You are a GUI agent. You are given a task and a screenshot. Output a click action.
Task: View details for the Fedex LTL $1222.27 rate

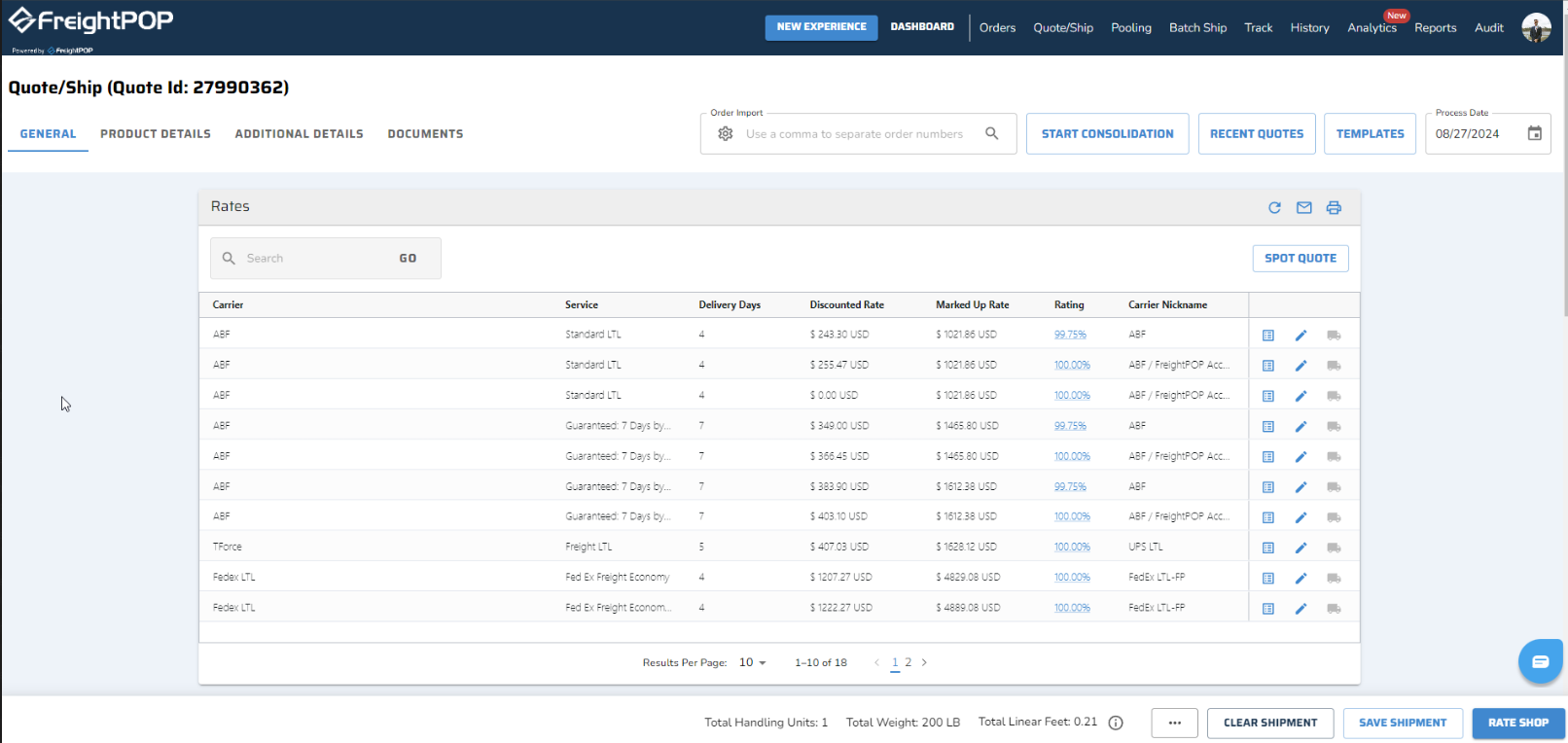click(x=1268, y=609)
